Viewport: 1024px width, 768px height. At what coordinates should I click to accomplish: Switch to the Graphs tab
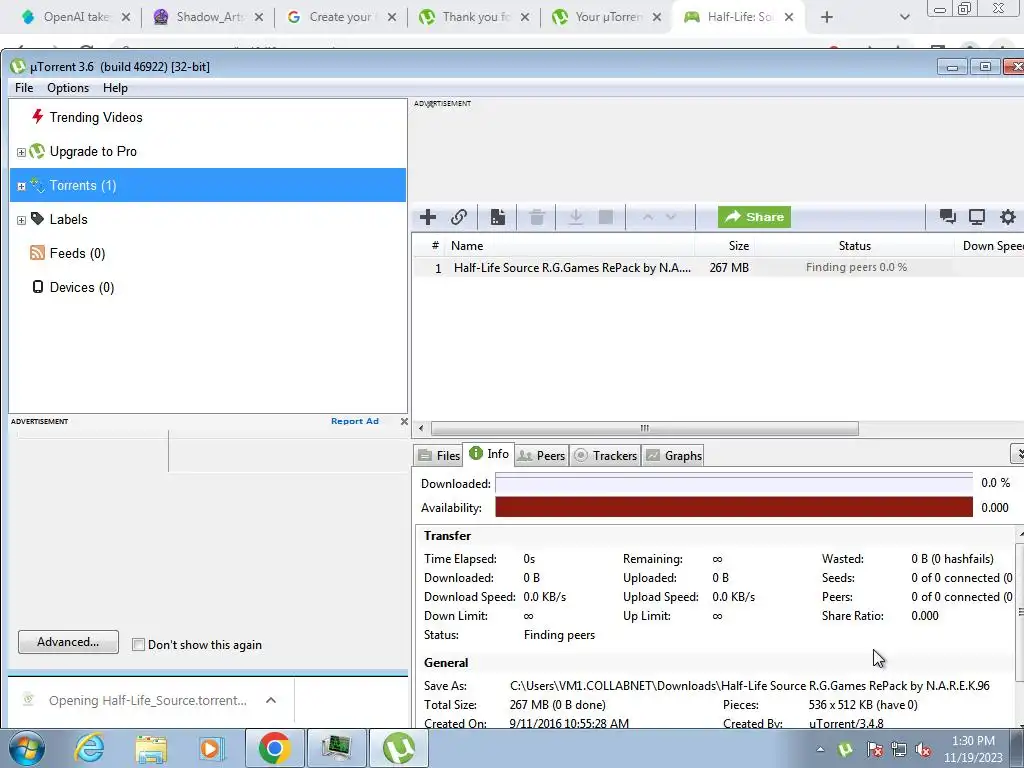(x=674, y=456)
